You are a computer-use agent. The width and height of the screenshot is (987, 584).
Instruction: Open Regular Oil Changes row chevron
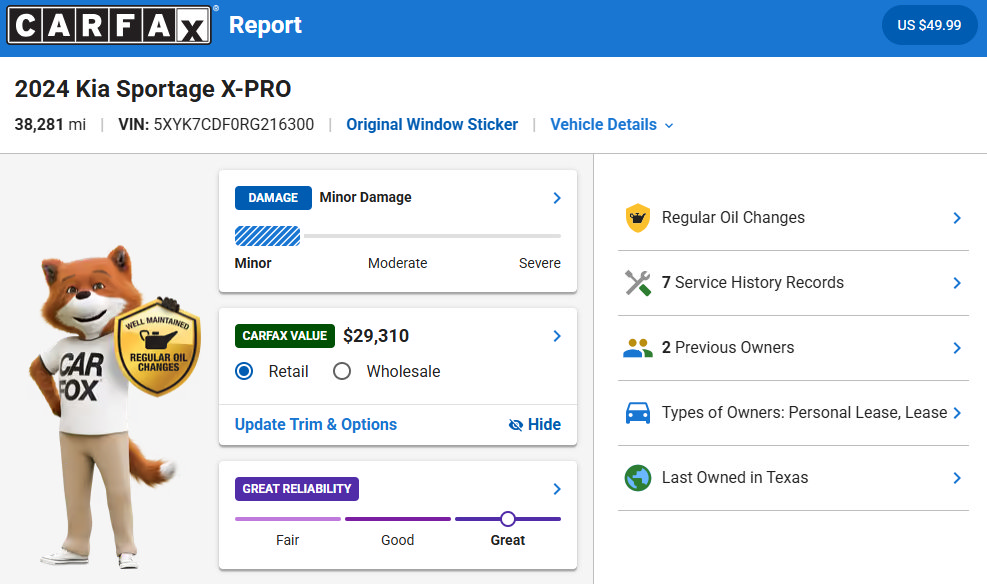(957, 218)
